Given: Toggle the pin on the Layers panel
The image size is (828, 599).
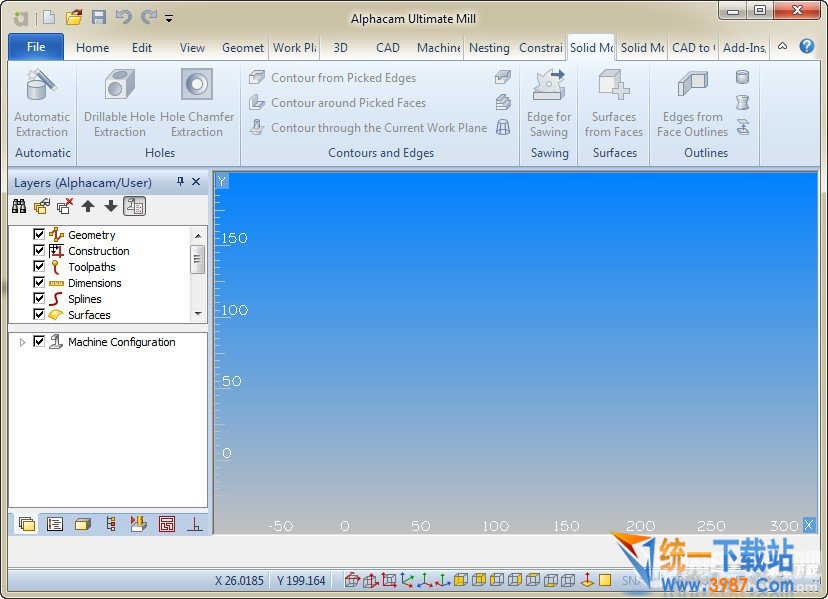Looking at the screenshot, I should pyautogui.click(x=180, y=182).
